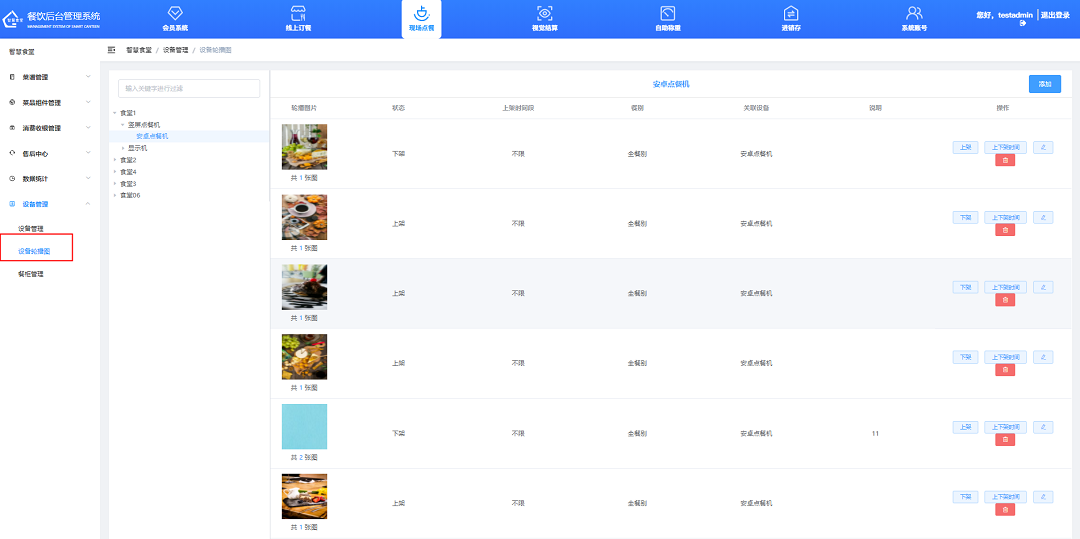Screen dimensions: 1080x539
Task: Edit the second carousel row with pencil icon
Action: pos(1043,217)
